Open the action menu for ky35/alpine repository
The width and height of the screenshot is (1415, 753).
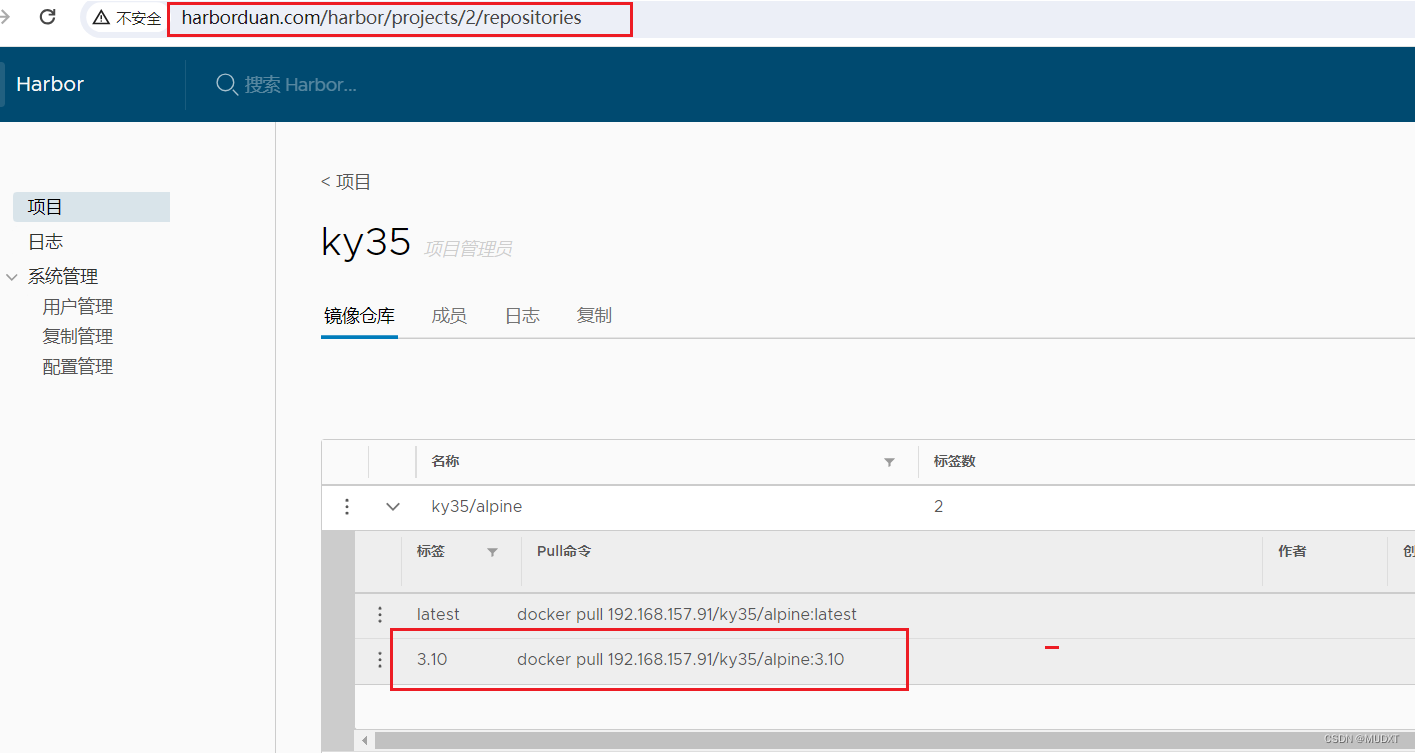point(347,507)
